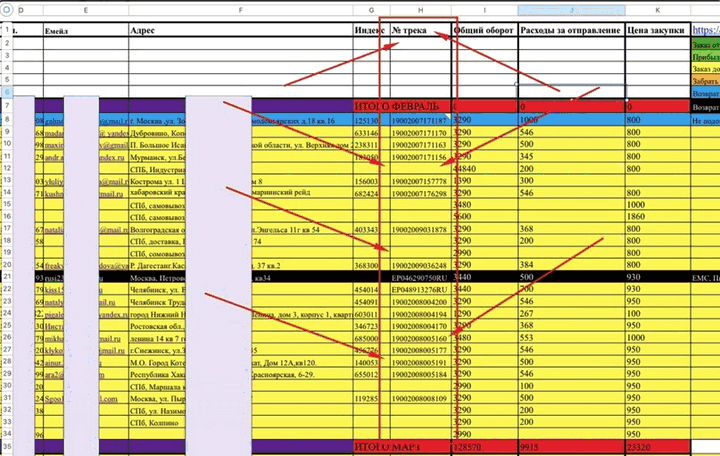Click turnover cell 1290
Image resolution: width=720 pixels, height=456 pixels.
tap(484, 314)
